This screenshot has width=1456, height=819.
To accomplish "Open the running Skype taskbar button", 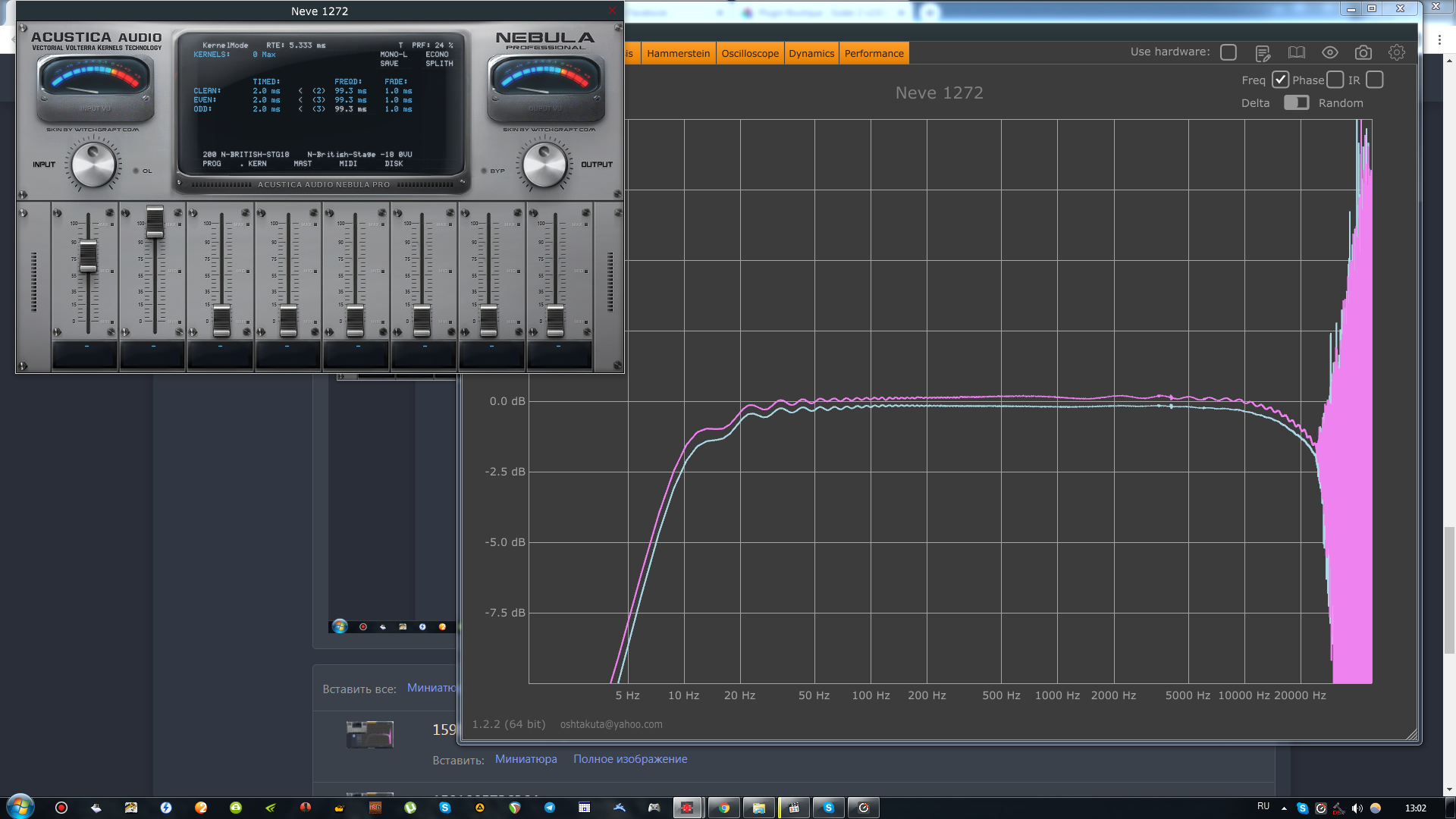I will [x=828, y=808].
